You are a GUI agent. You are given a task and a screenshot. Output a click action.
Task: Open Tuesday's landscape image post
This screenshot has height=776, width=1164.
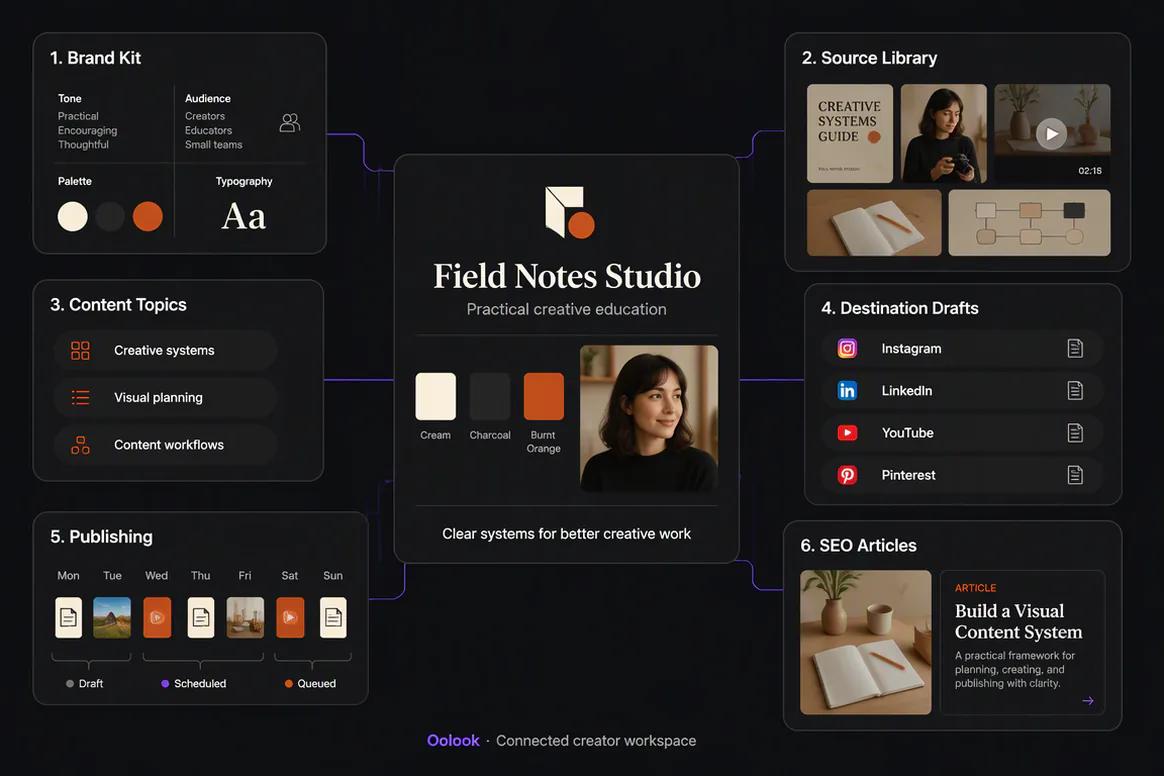pos(112,617)
